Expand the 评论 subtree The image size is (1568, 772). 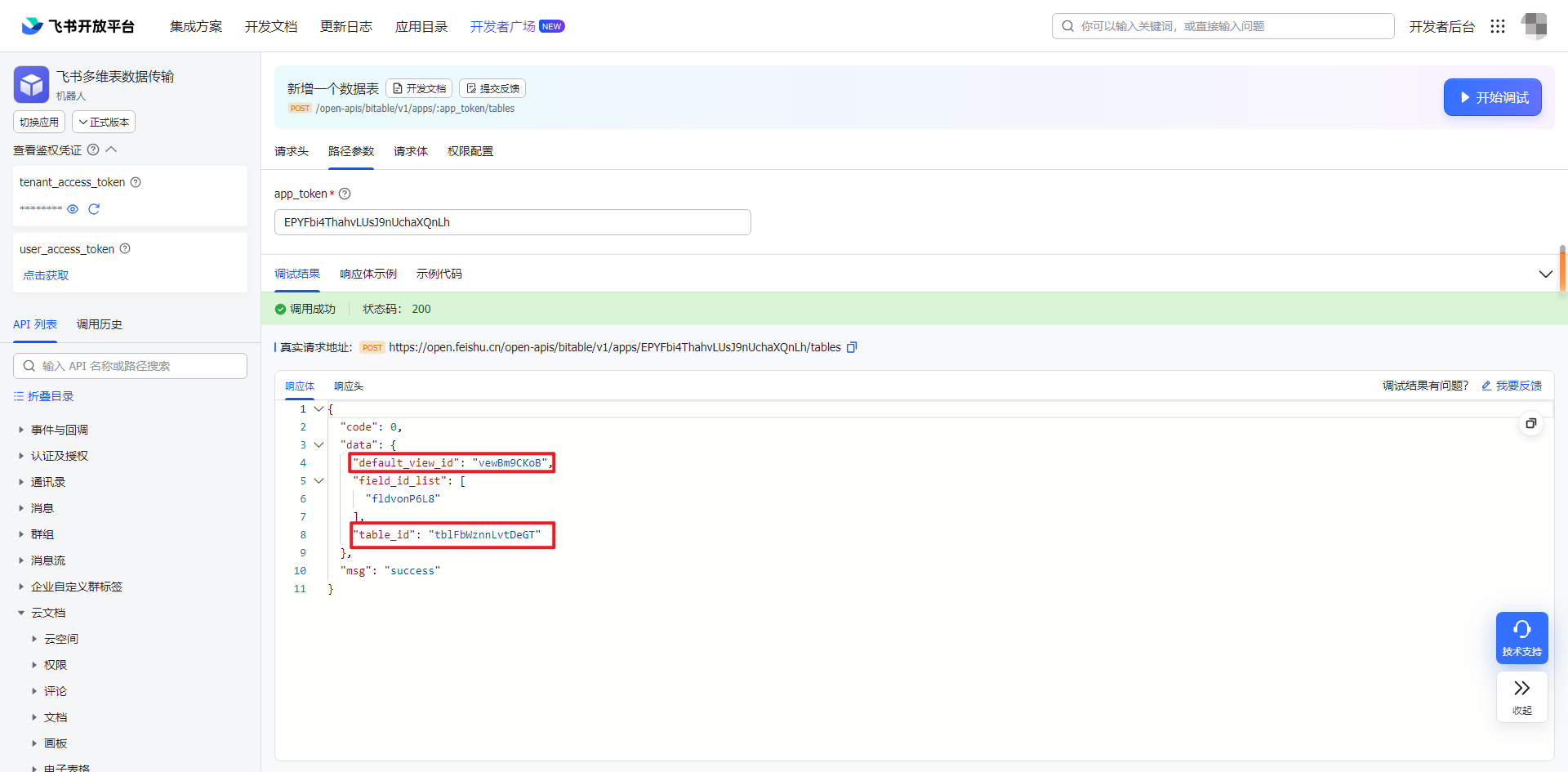point(34,691)
